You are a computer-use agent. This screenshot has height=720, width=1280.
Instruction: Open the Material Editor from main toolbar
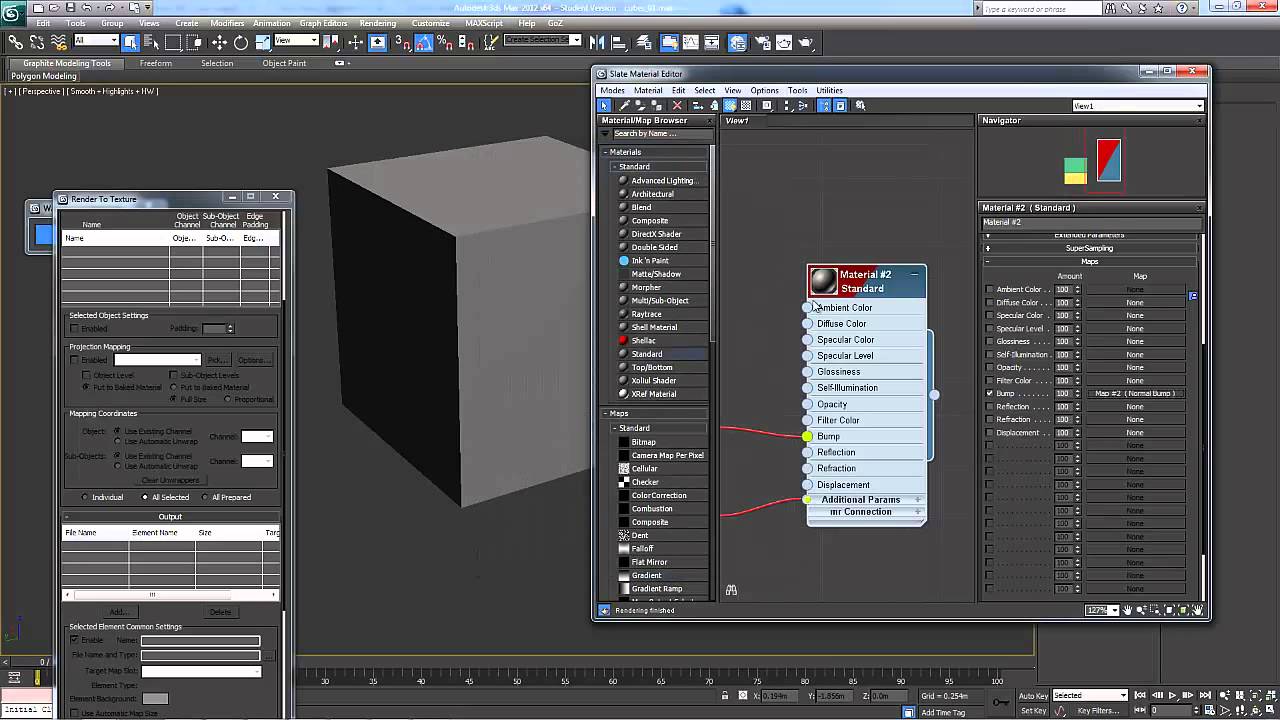tap(737, 42)
